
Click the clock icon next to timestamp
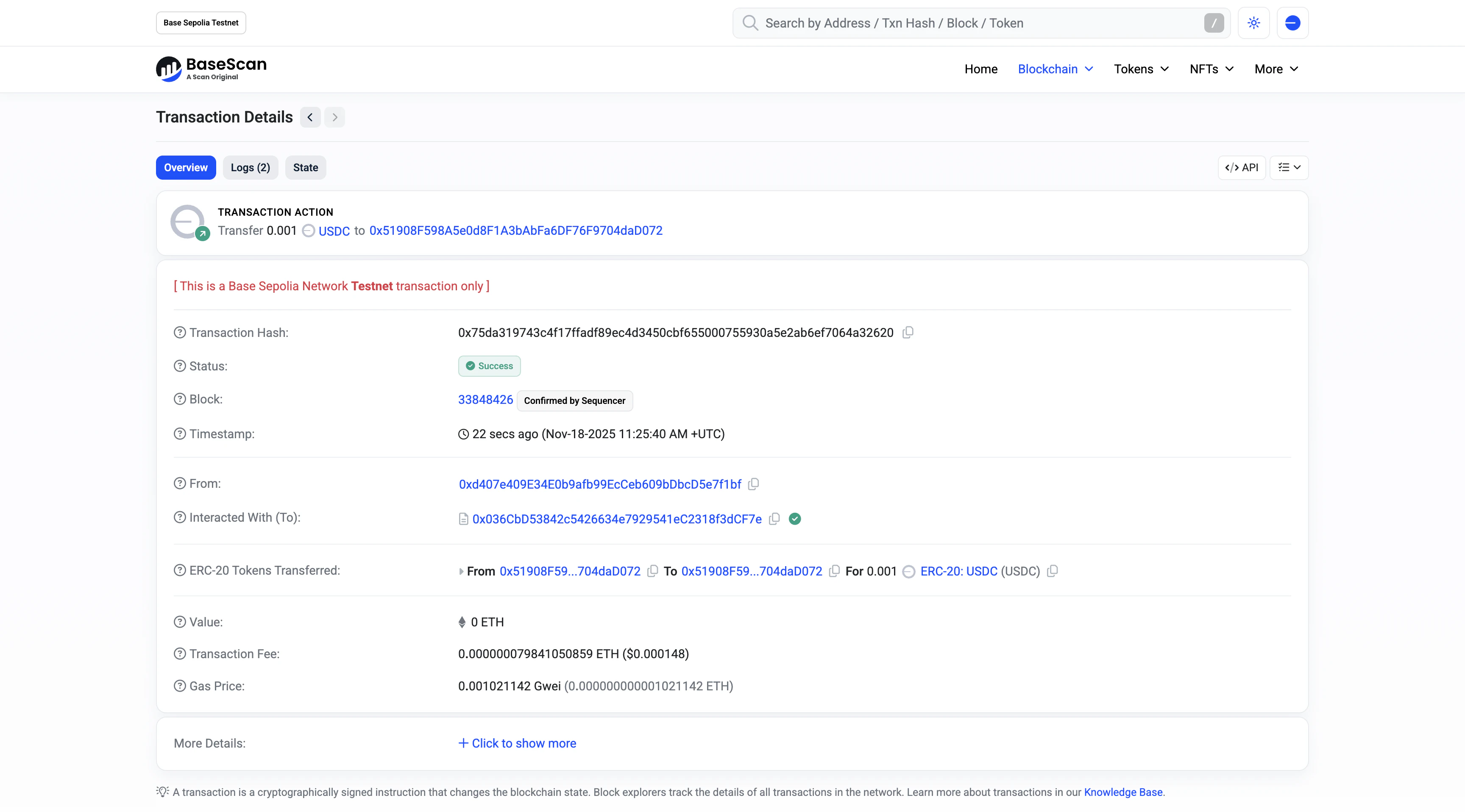pyautogui.click(x=463, y=434)
